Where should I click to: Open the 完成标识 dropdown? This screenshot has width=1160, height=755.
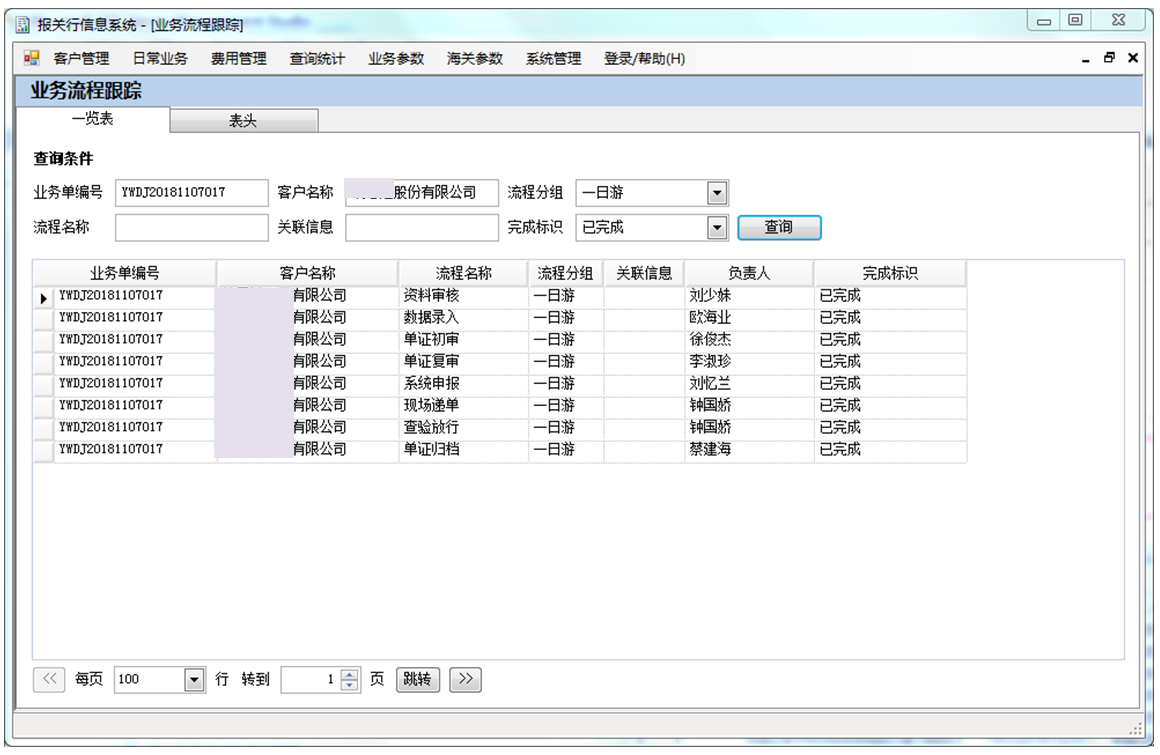point(716,228)
